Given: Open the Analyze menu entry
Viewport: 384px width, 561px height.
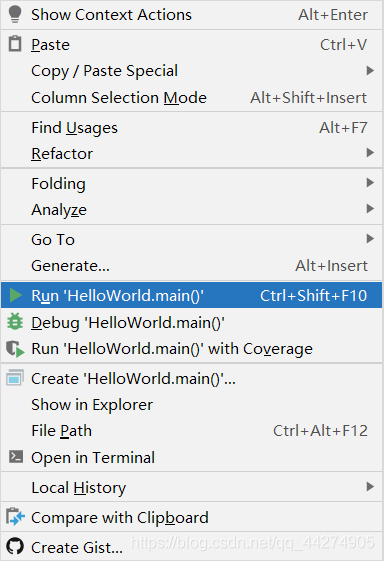Looking at the screenshot, I should coord(192,209).
